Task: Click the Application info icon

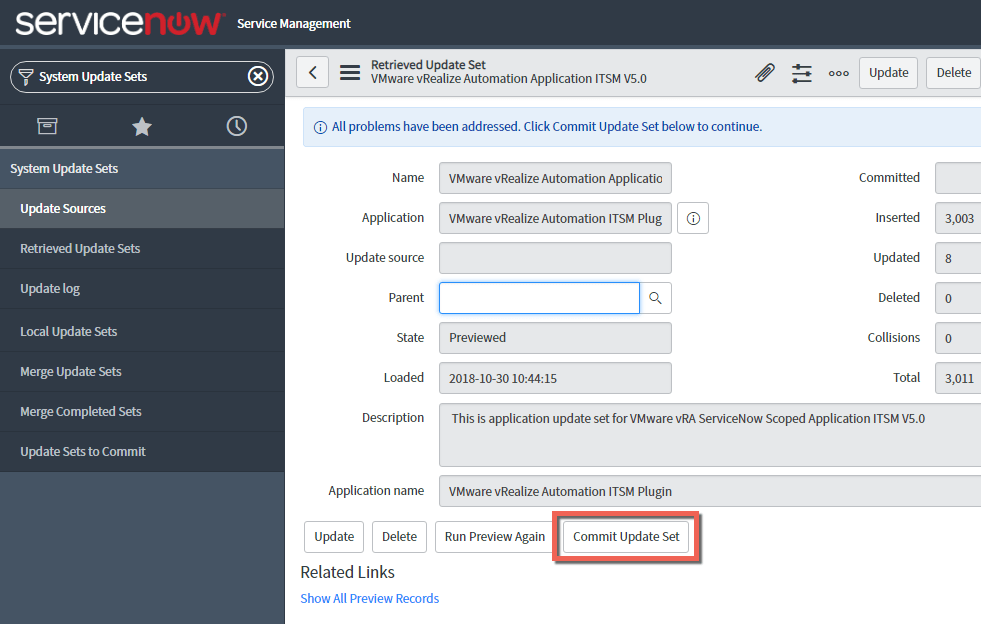Action: click(693, 218)
